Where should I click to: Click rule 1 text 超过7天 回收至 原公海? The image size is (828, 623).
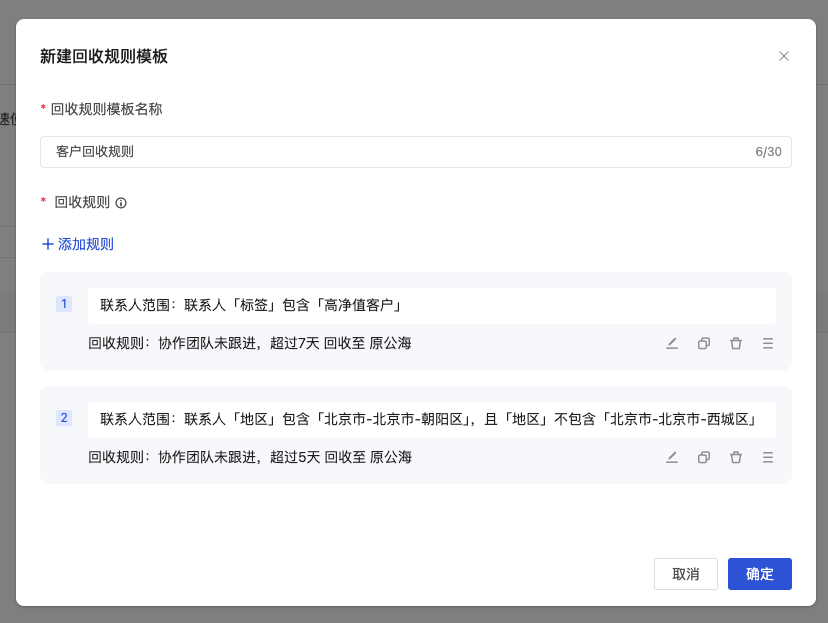pyautogui.click(x=341, y=343)
